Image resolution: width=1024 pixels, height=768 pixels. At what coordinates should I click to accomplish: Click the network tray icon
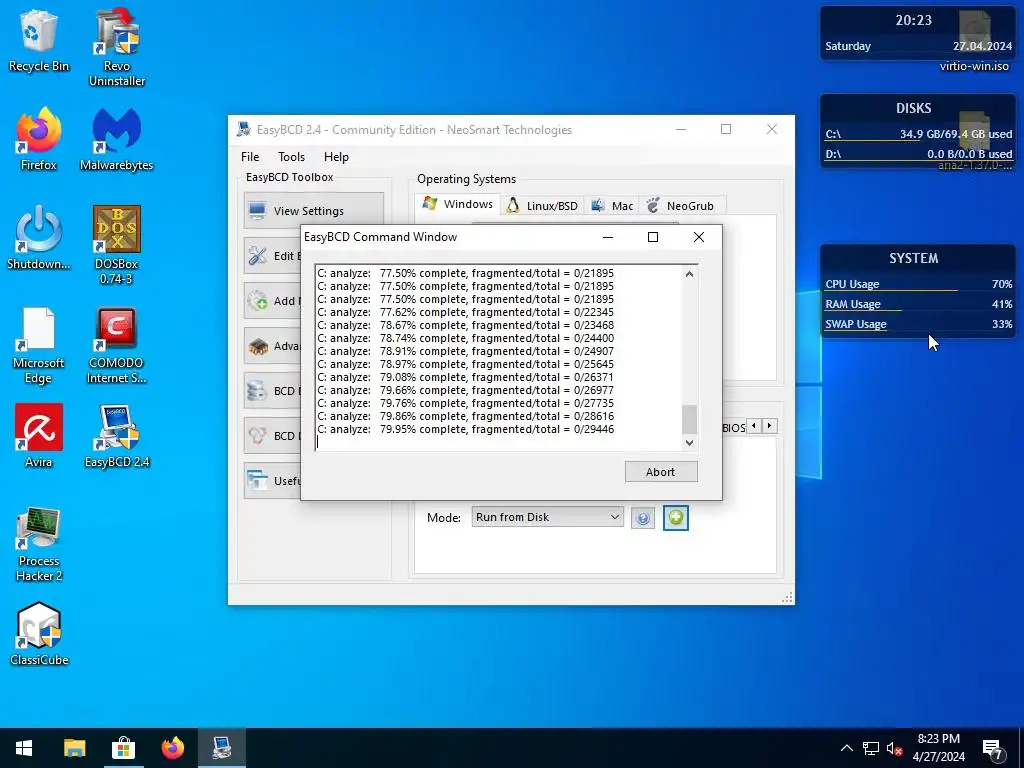coord(871,748)
